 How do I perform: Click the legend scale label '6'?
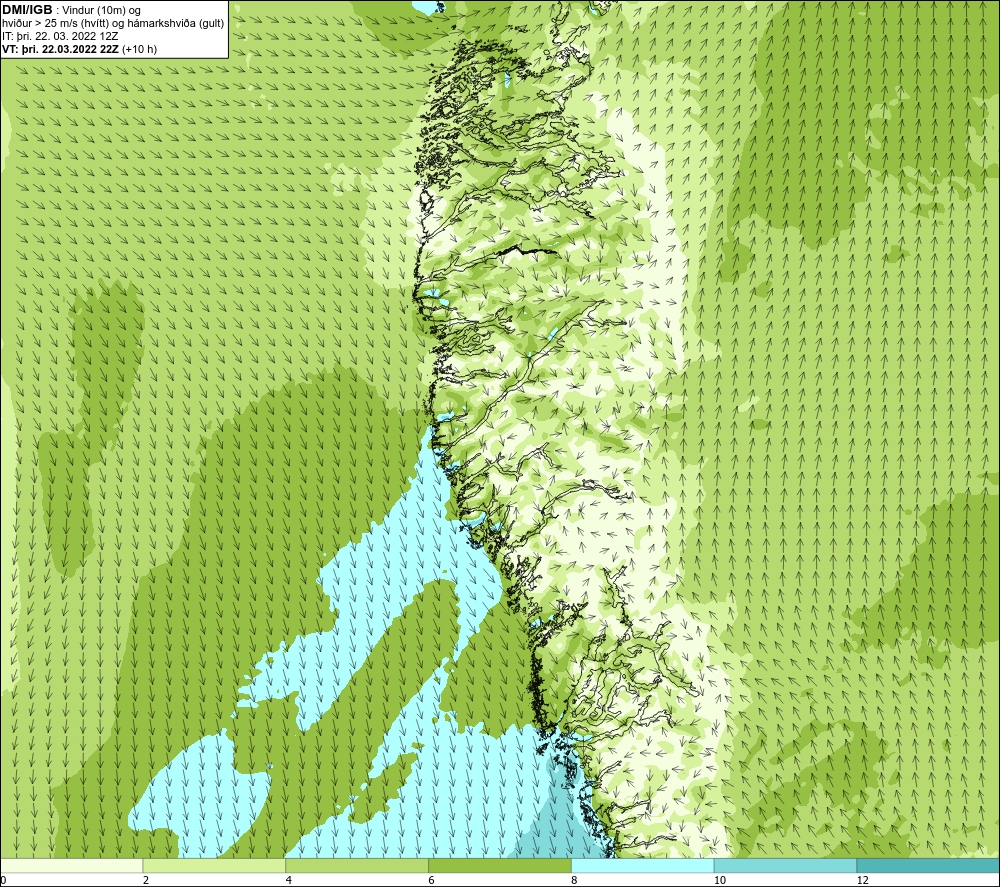click(x=432, y=880)
